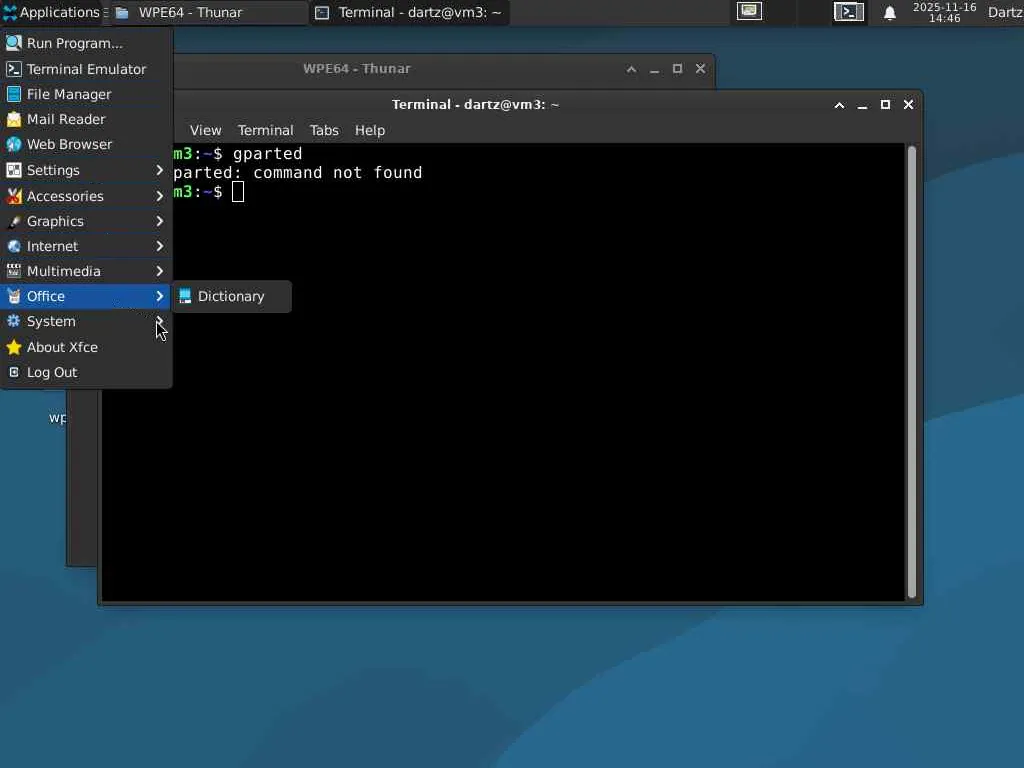Click the Thunar folder icon in taskbar

click(x=122, y=12)
